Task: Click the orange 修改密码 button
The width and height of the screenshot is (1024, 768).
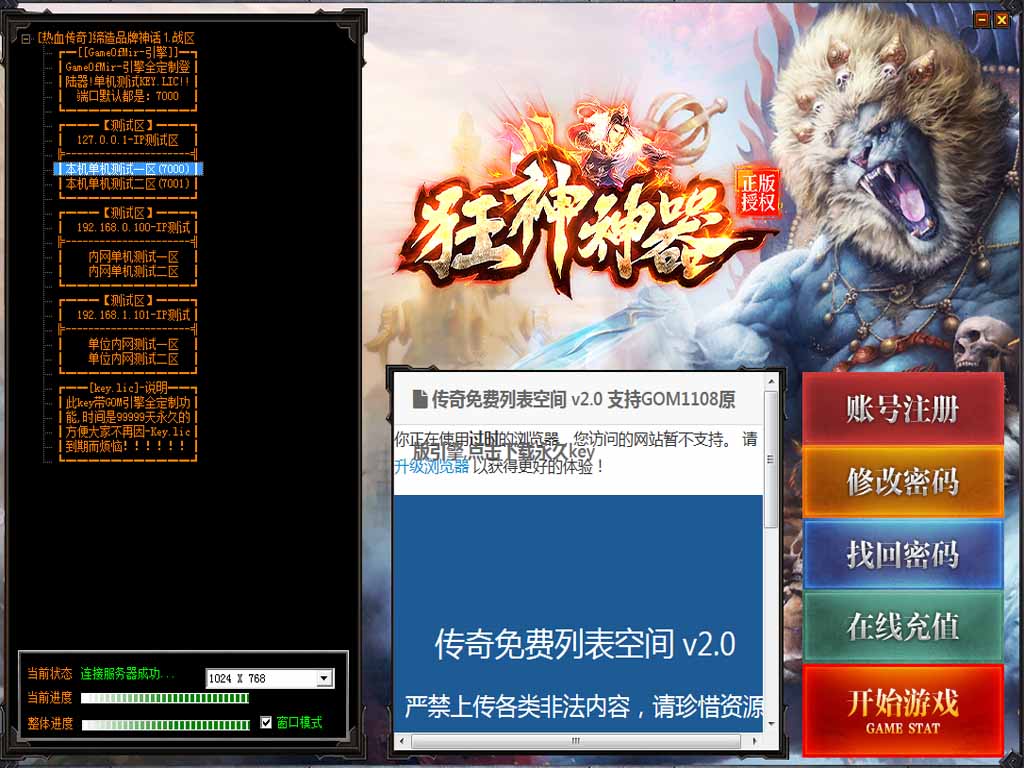Action: 902,481
